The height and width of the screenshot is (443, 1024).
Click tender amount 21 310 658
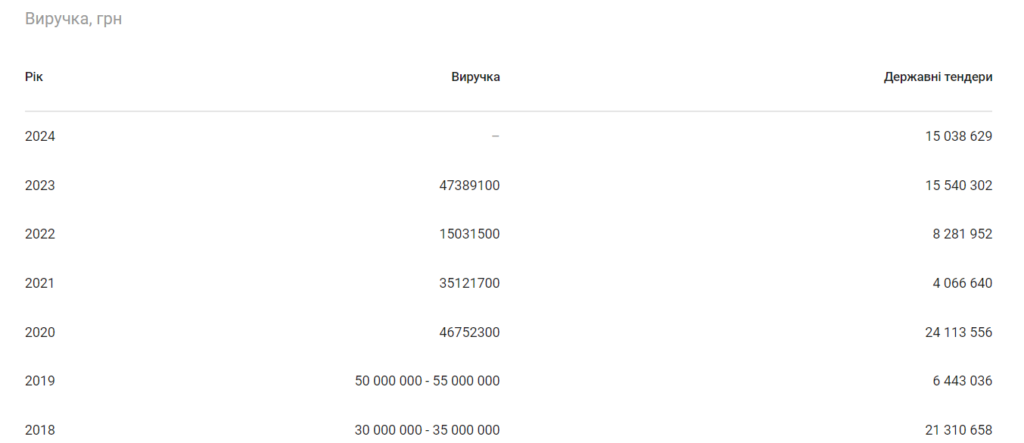[x=958, y=430]
